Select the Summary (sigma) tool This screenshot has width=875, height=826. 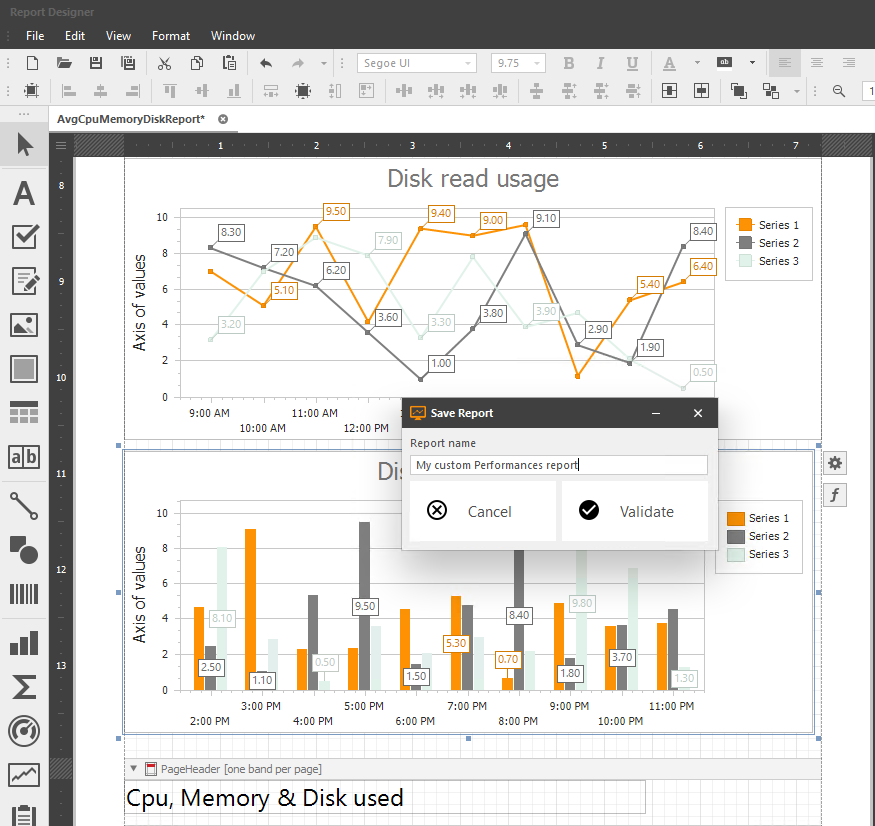click(22, 687)
